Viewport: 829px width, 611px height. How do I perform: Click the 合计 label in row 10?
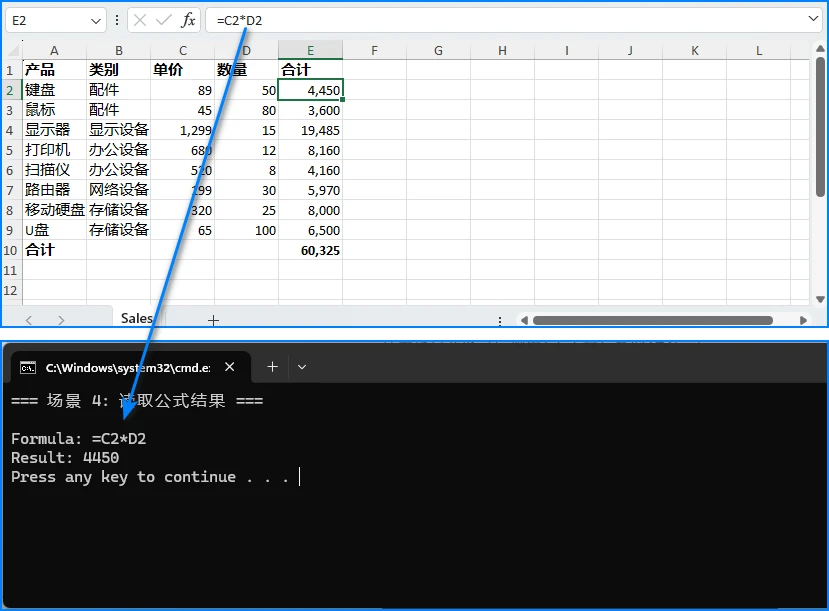(x=54, y=251)
